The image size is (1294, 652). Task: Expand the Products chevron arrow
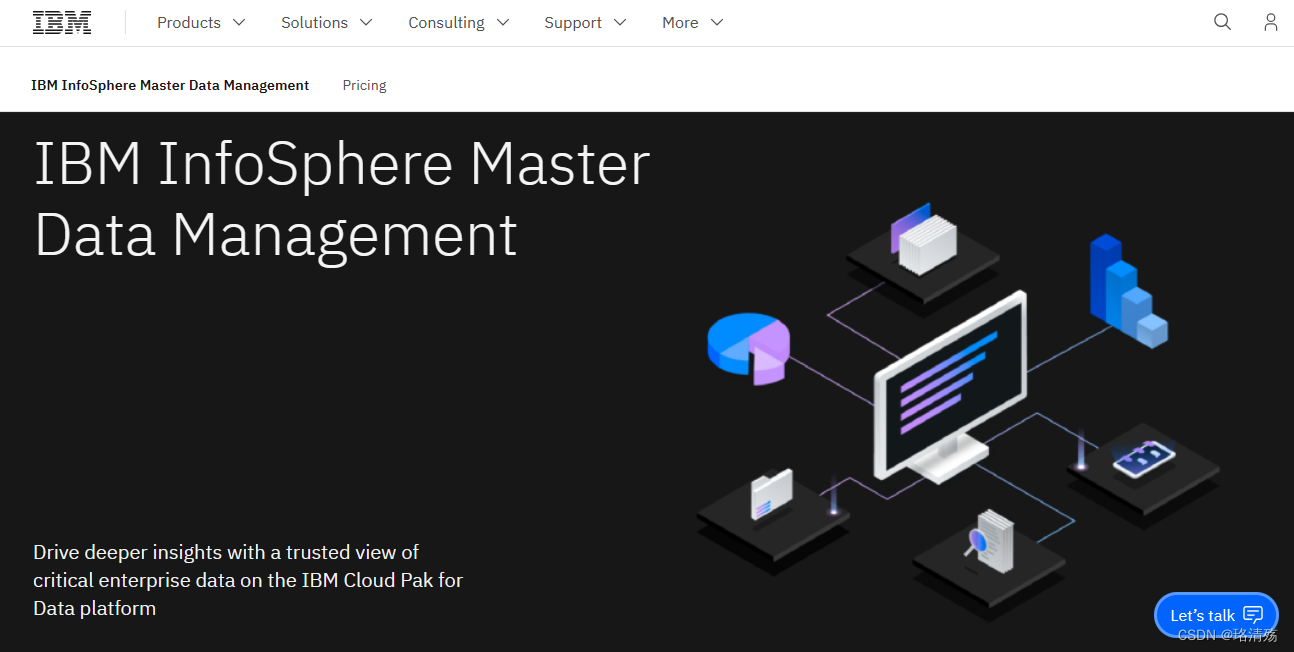pyautogui.click(x=238, y=22)
